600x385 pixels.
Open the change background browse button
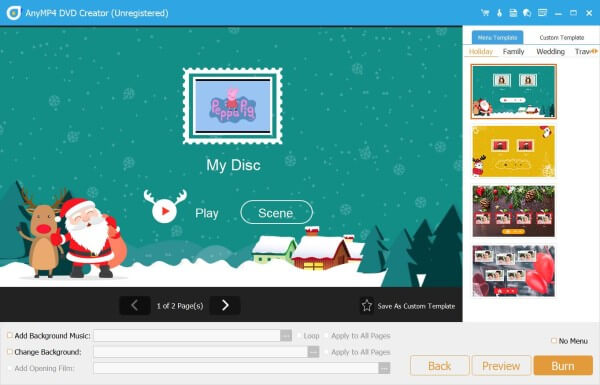tap(313, 352)
